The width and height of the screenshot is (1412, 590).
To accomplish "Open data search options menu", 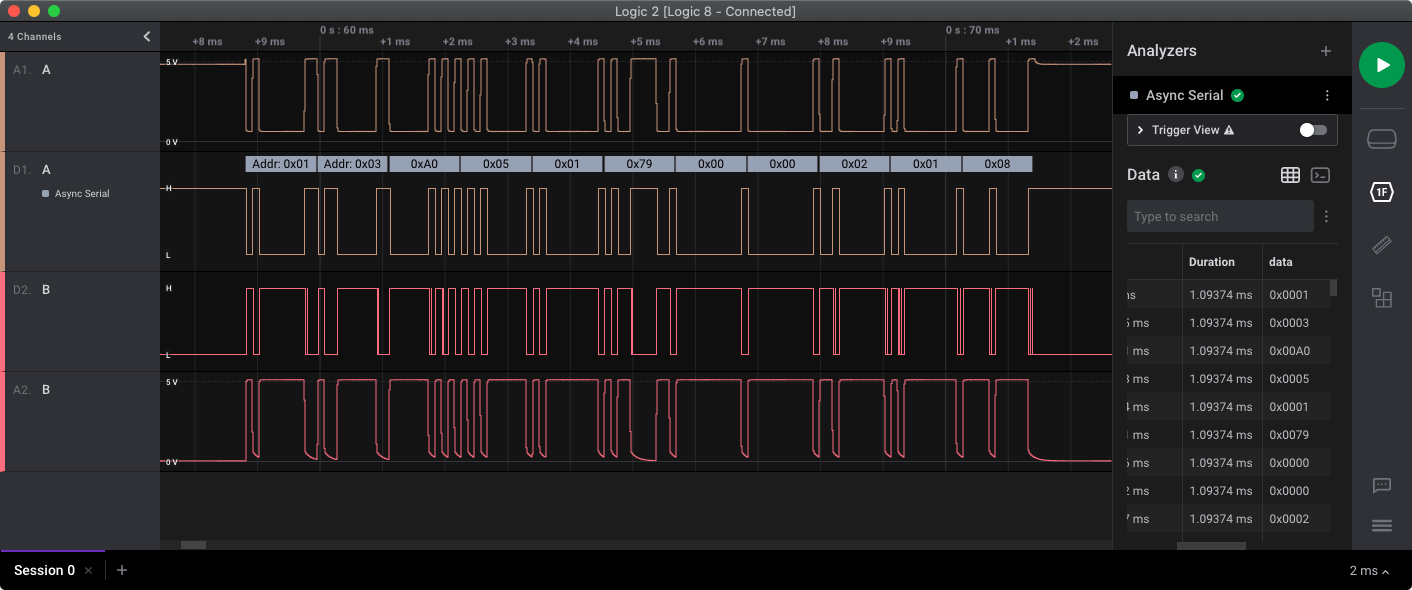I will coord(1327,216).
